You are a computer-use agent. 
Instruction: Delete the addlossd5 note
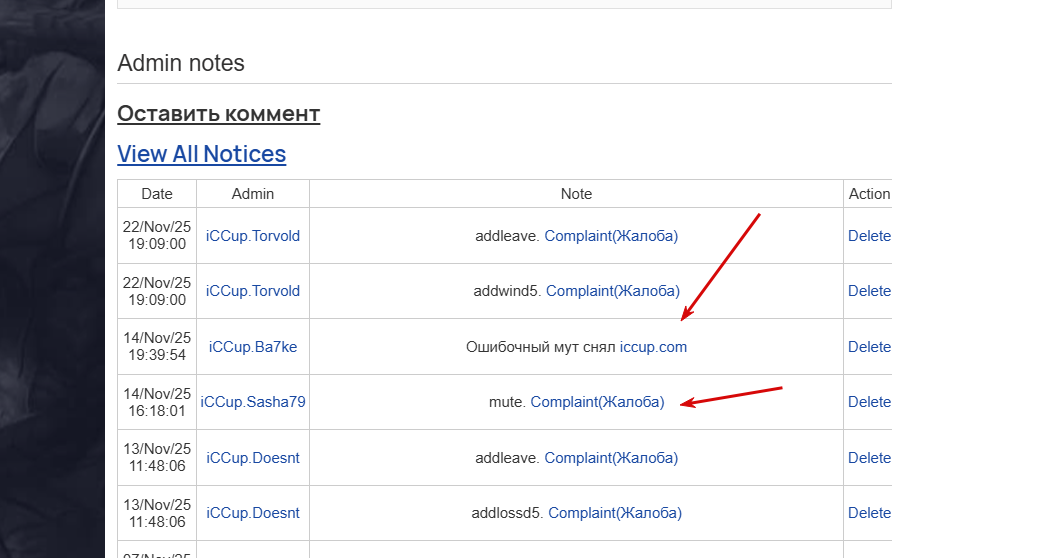869,513
